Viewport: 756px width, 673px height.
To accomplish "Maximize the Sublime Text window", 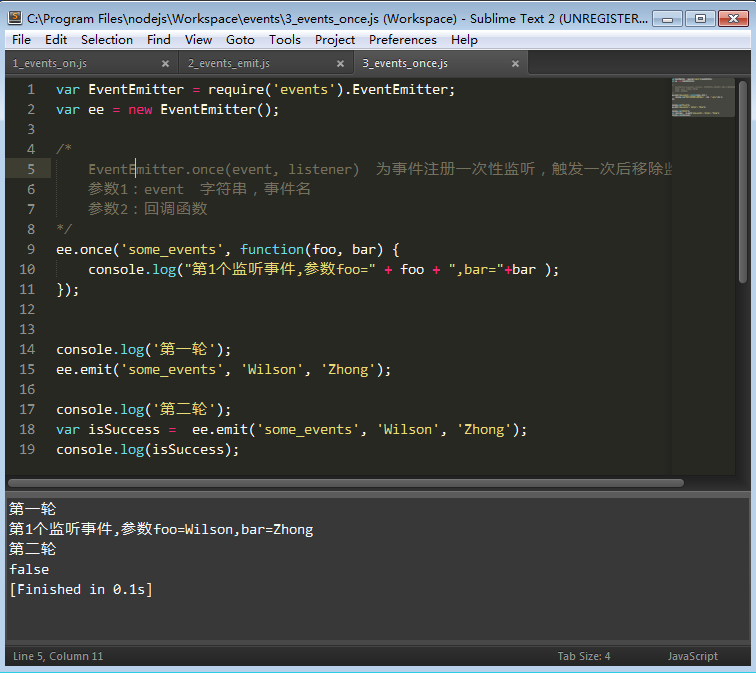I will [x=700, y=19].
